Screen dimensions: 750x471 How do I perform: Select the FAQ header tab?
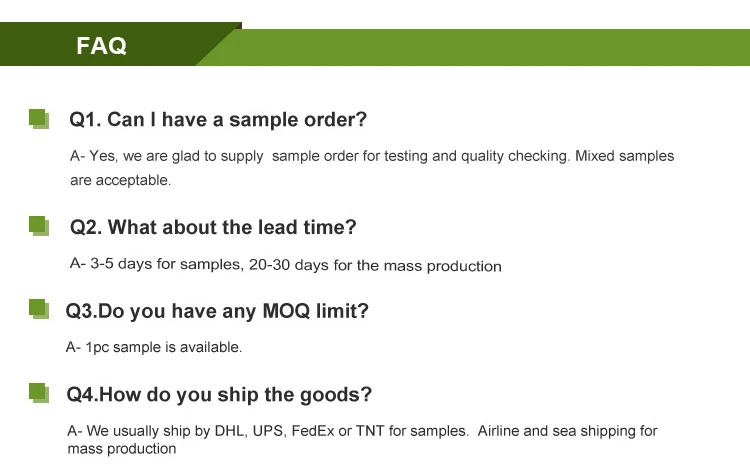[102, 46]
